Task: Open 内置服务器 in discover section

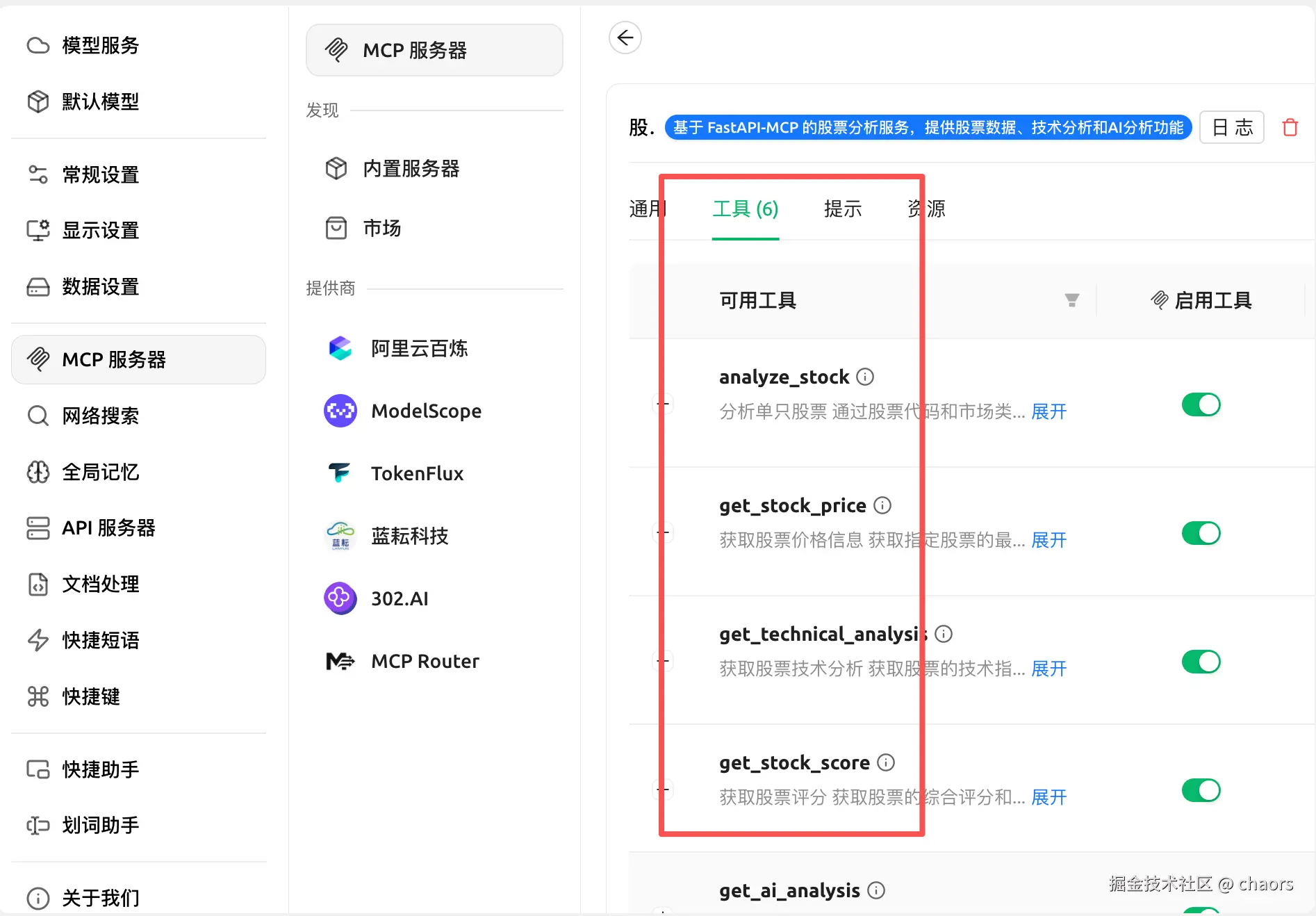Action: (x=434, y=168)
